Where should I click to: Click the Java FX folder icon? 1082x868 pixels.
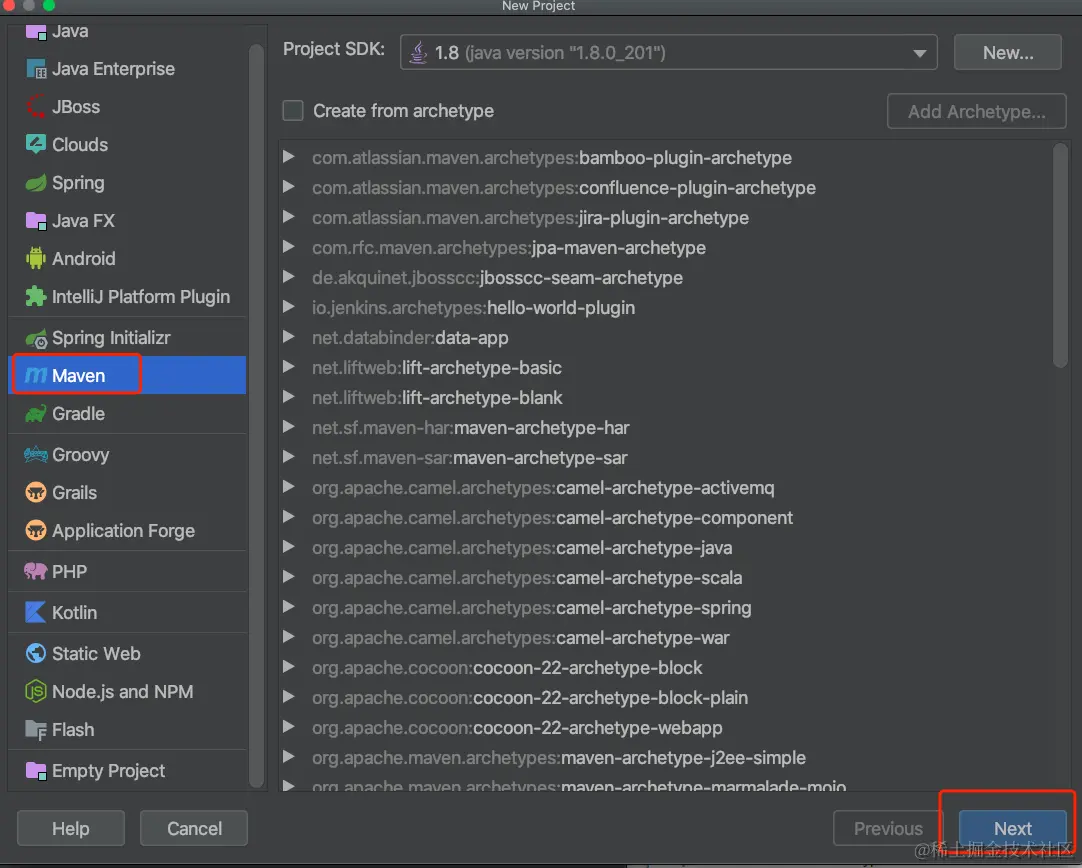35,221
